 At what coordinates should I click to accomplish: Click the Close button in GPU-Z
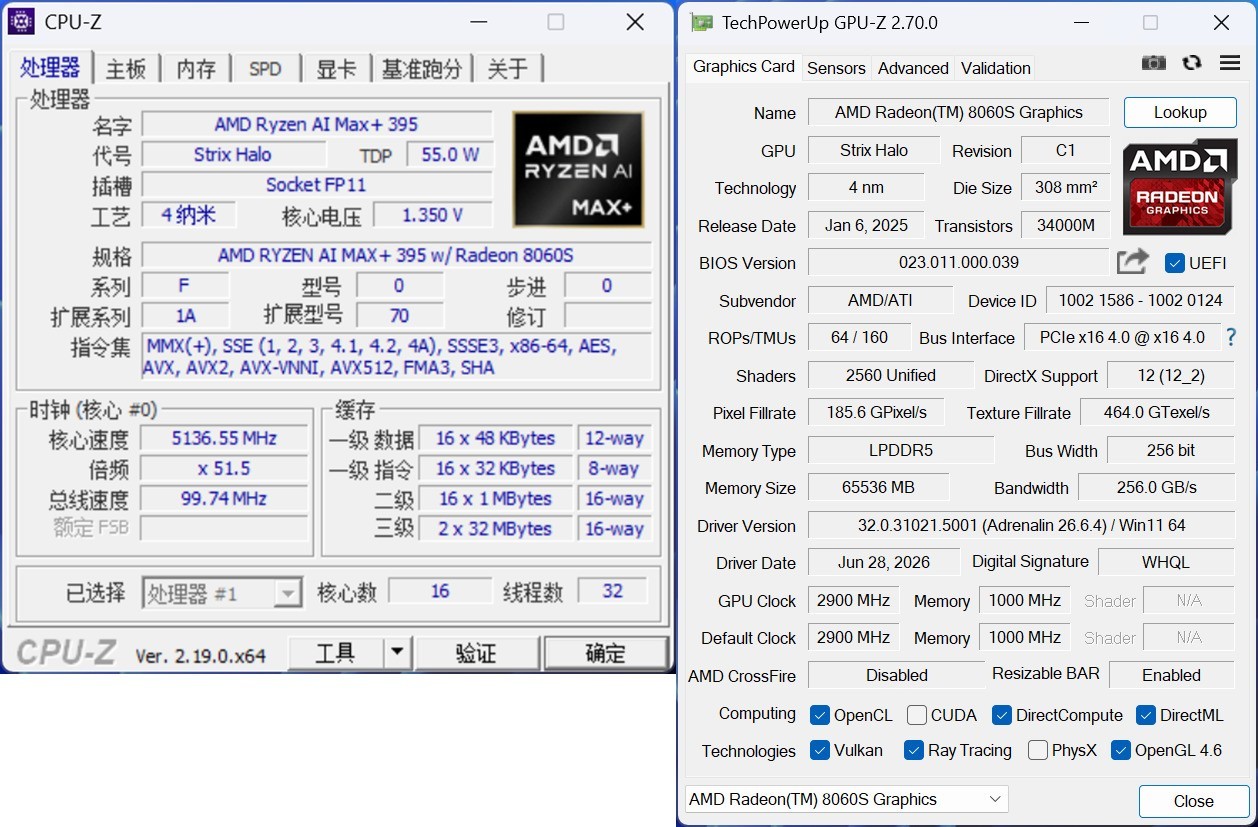point(1193,801)
